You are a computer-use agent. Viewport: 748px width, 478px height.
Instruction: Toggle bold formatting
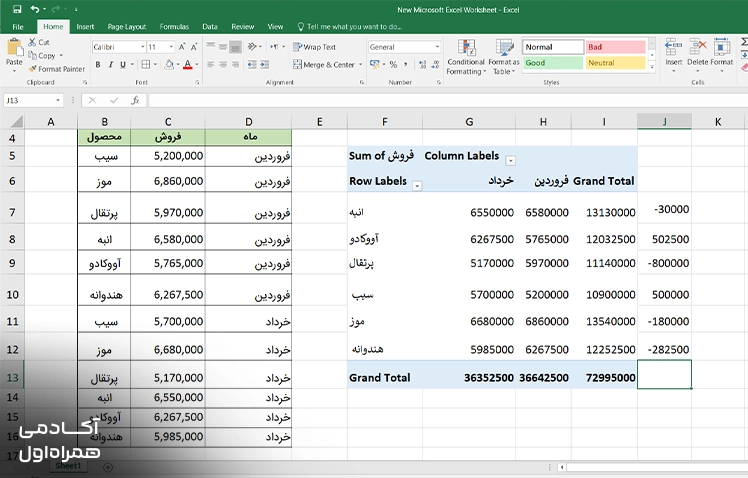tap(98, 64)
